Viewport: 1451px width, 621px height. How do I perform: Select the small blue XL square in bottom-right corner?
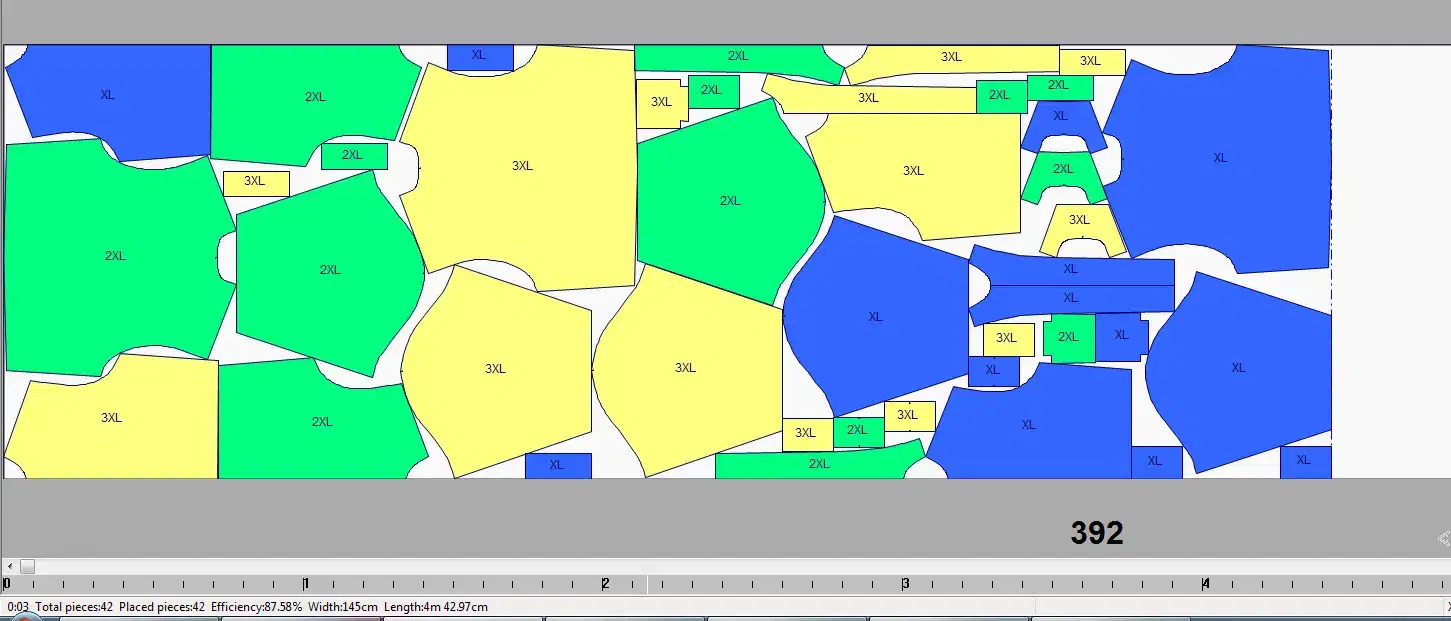click(1304, 461)
